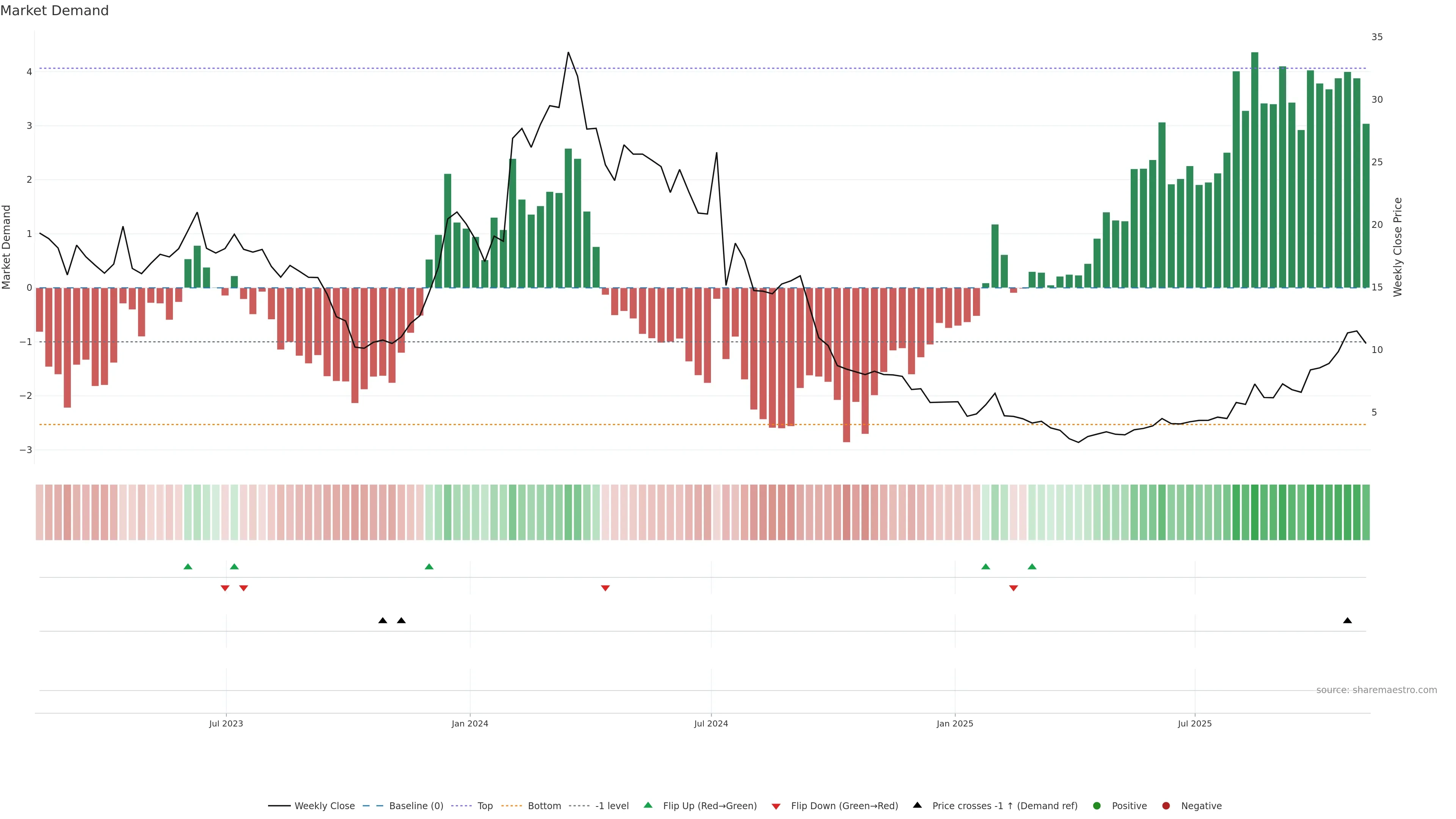Image resolution: width=1456 pixels, height=819 pixels.
Task: Click the rightmost black price-cross triangle marker
Action: [x=1348, y=621]
